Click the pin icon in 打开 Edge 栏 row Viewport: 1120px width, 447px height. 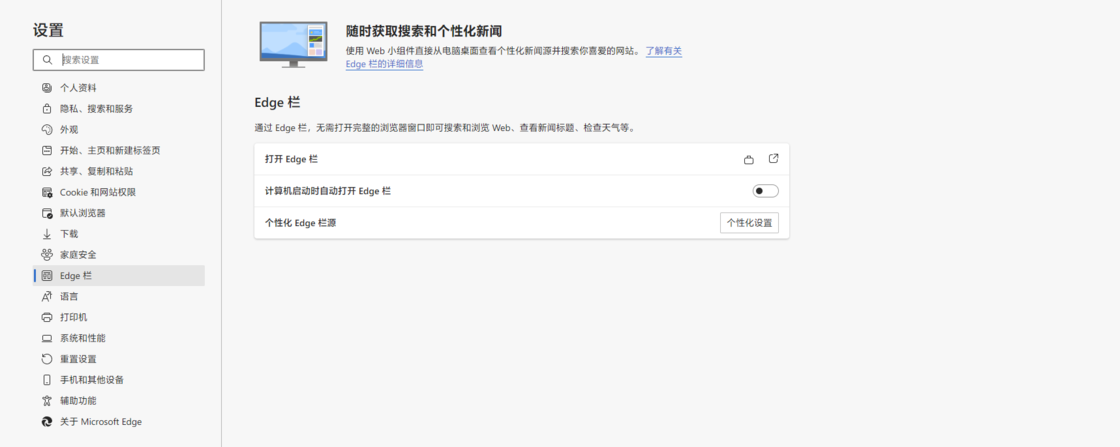[x=748, y=160]
